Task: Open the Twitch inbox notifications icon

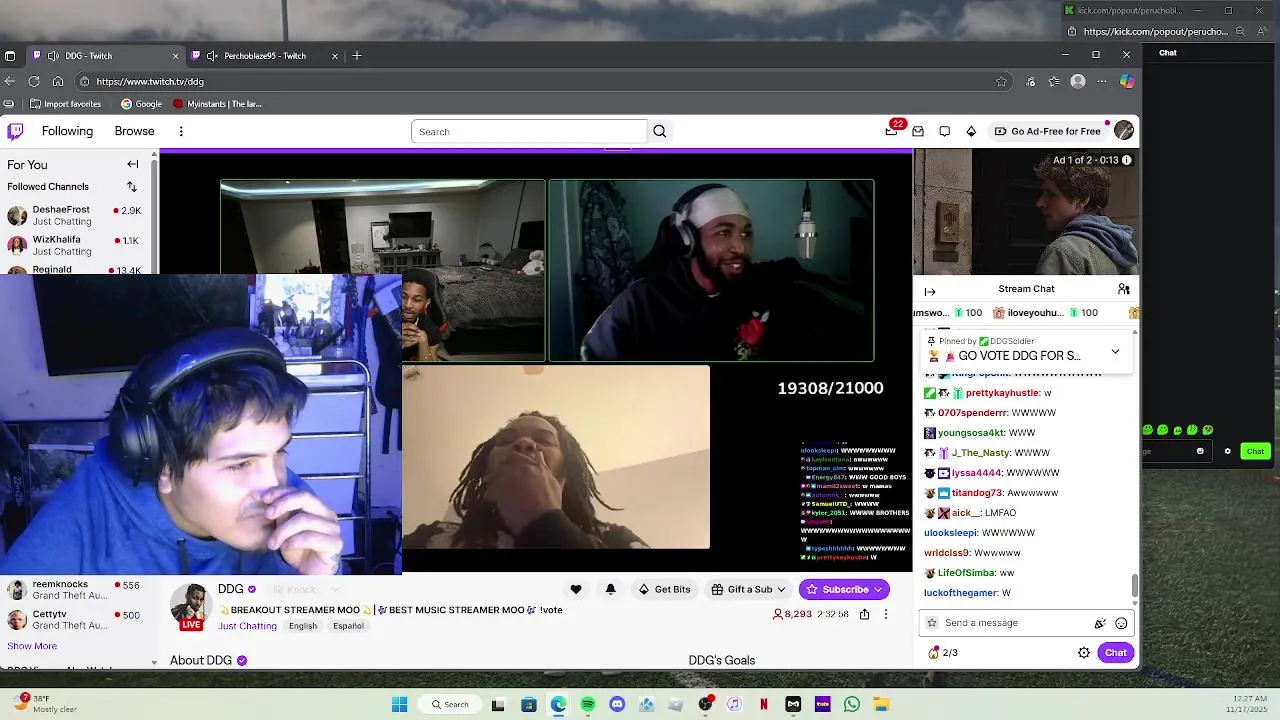Action: pos(918,131)
